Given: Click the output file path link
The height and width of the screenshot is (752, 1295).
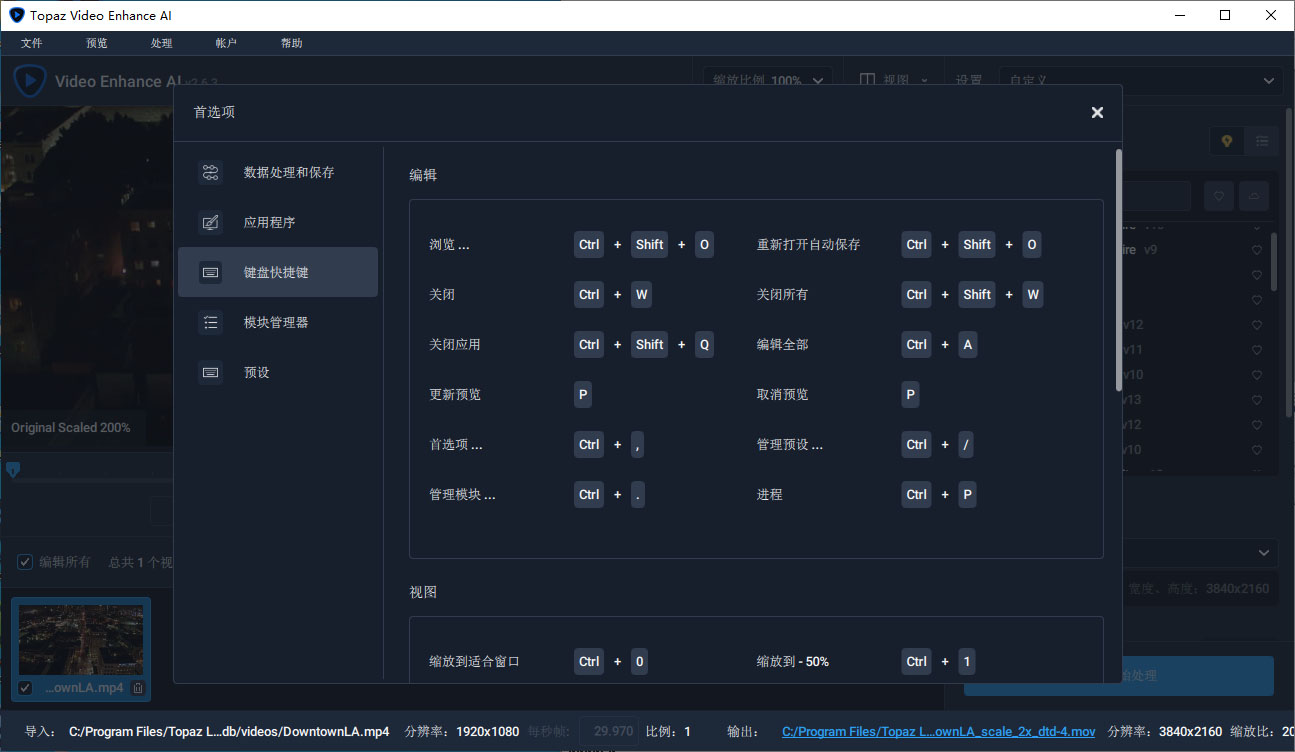Looking at the screenshot, I should coord(938,731).
